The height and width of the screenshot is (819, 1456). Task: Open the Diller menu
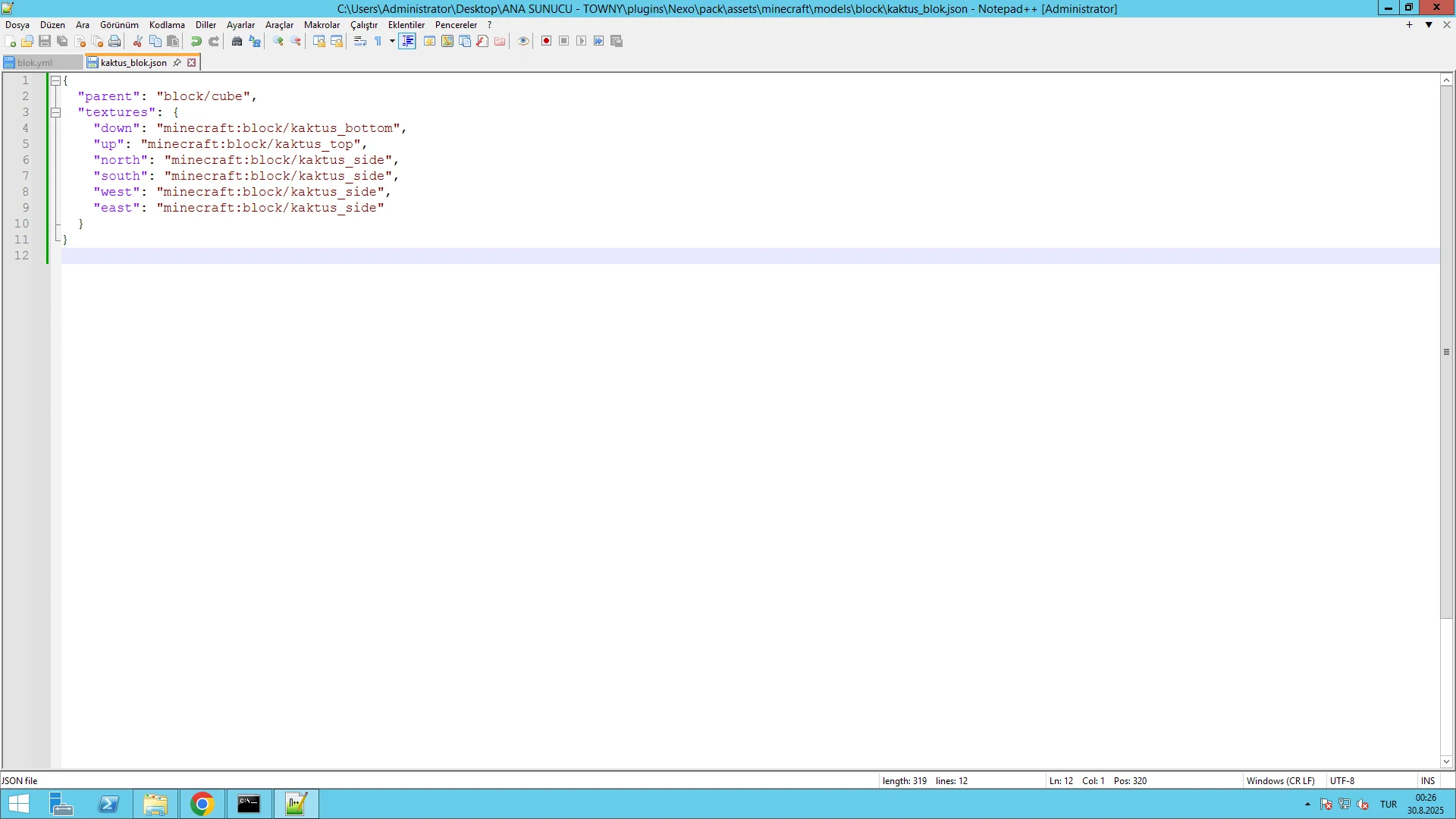pos(206,25)
